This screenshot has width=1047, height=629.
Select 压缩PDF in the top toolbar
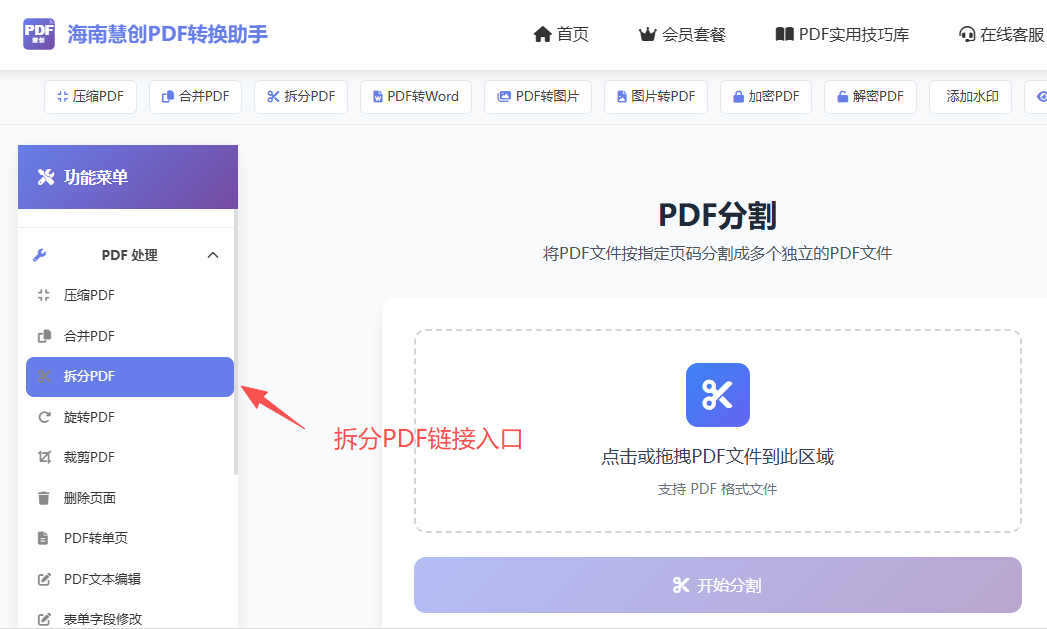point(90,97)
